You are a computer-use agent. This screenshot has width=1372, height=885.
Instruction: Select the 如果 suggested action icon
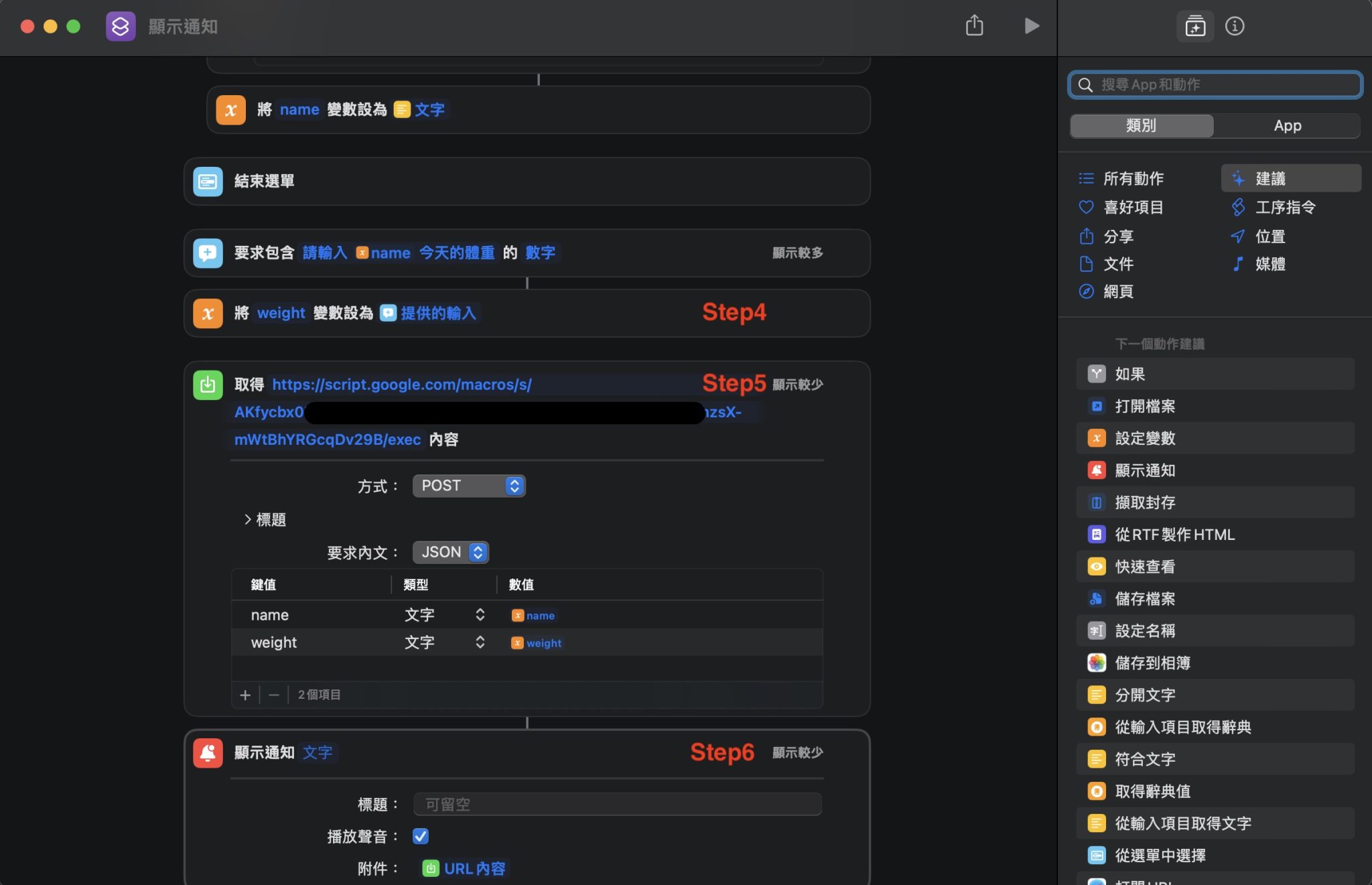(1097, 374)
